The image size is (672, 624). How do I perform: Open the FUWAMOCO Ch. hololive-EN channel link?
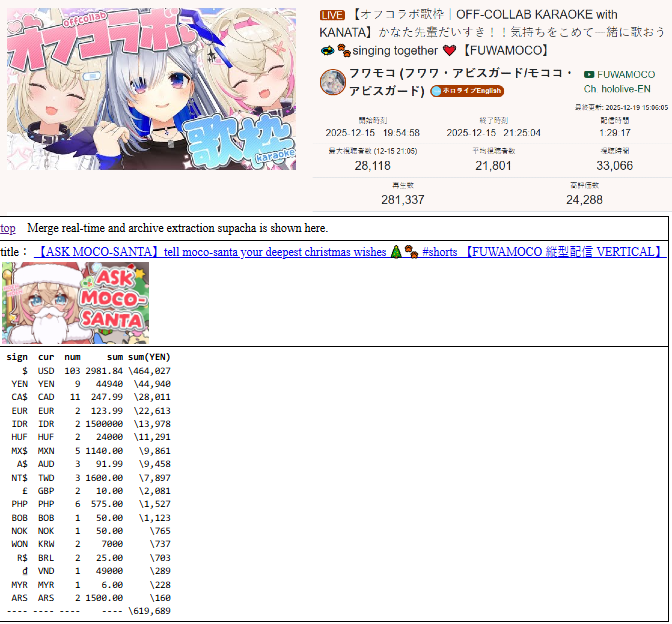619,81
